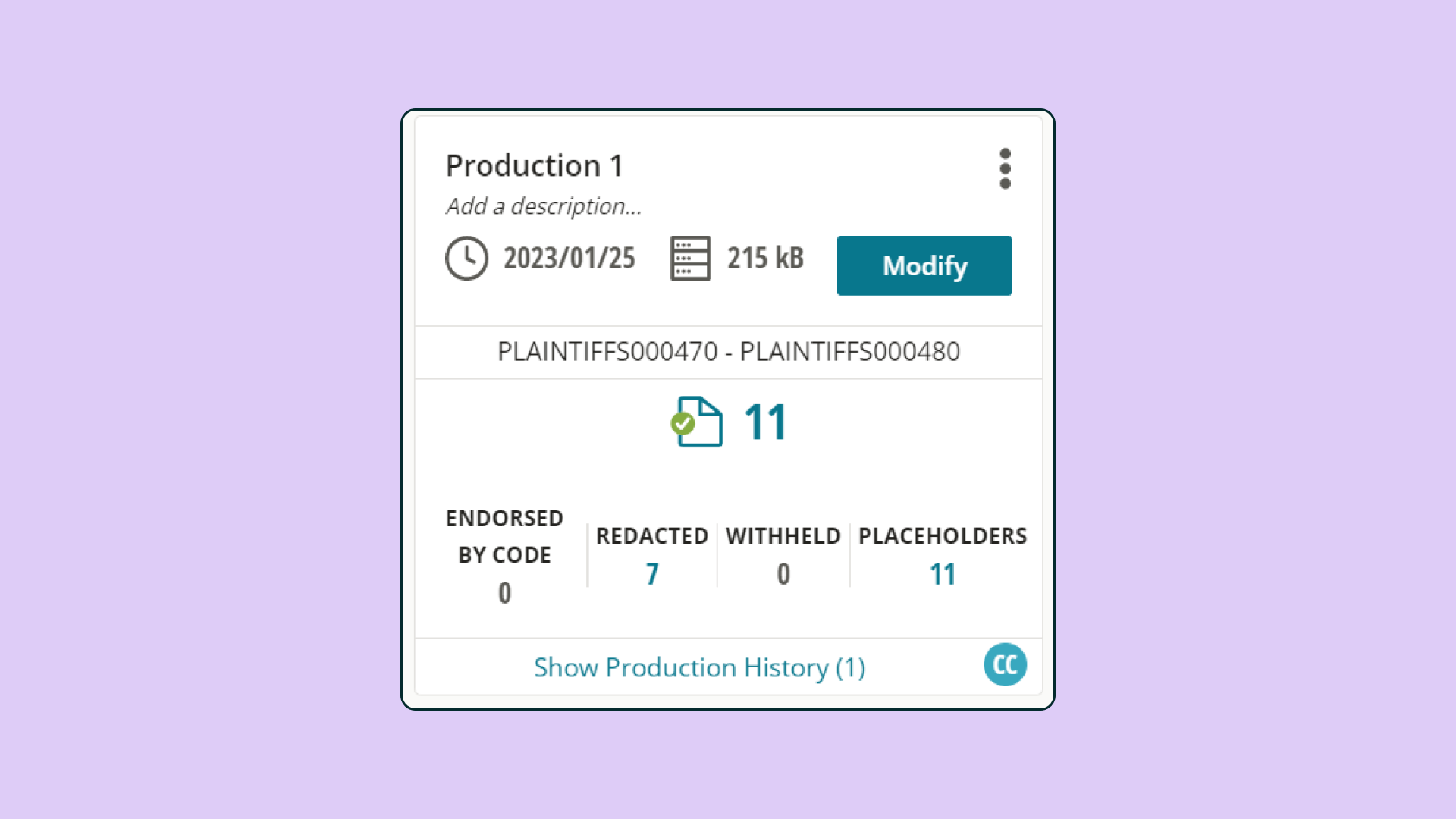
Task: Click the green checkmark on the document icon
Action: coord(683,422)
